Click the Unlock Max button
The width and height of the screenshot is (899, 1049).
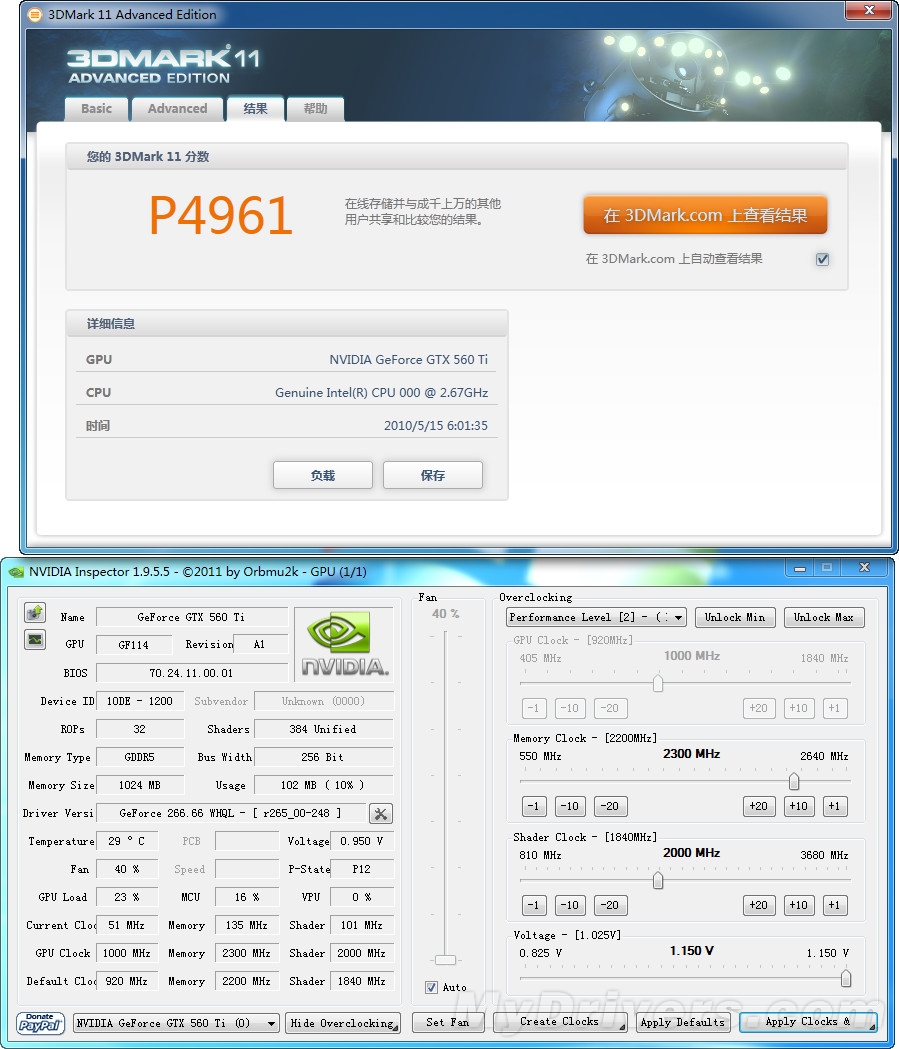click(x=824, y=617)
